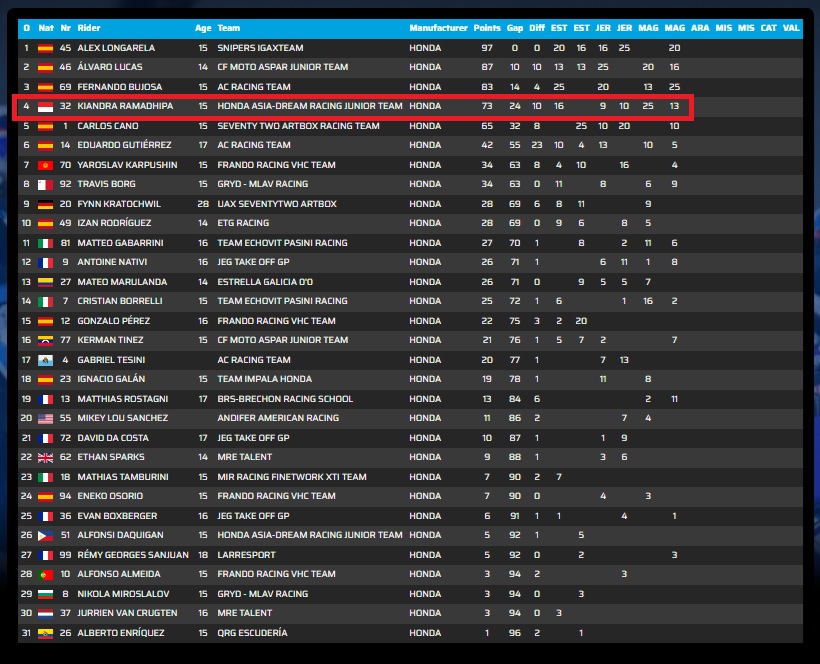820x664 pixels.
Task: Select rider name DAVID DA COSTA
Action: tap(113, 438)
